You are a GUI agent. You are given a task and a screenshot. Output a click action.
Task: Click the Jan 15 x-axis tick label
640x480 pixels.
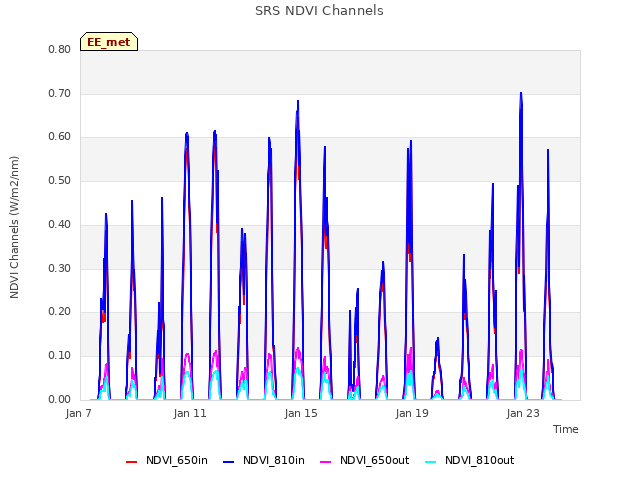301,413
